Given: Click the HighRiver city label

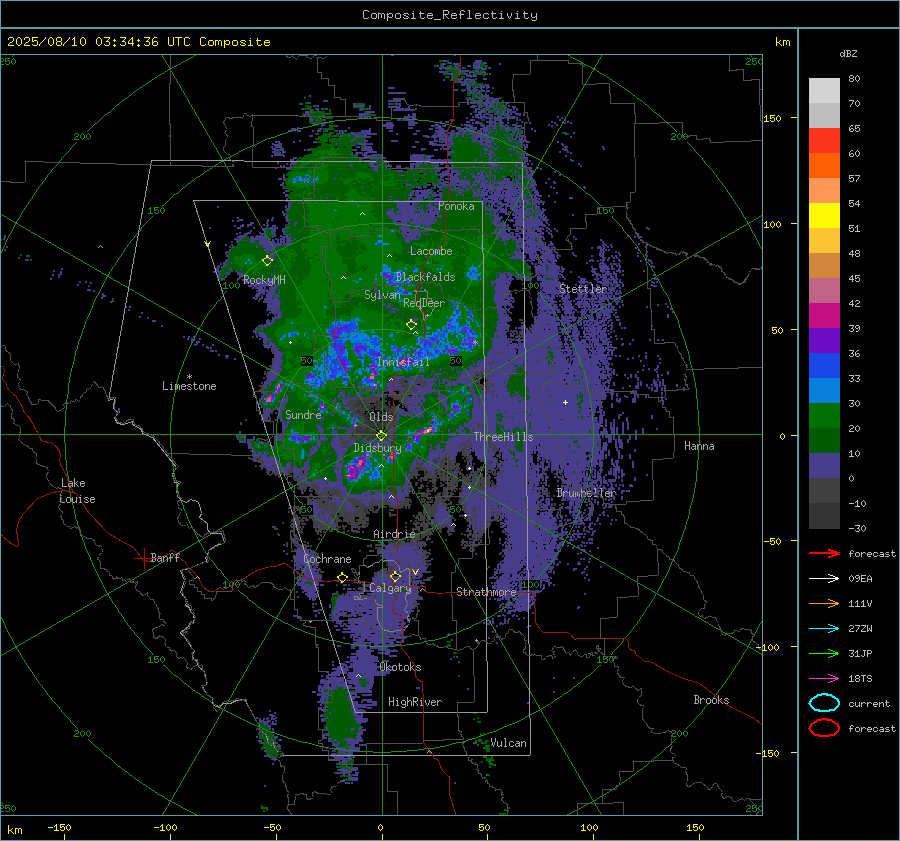Looking at the screenshot, I should coord(415,702).
